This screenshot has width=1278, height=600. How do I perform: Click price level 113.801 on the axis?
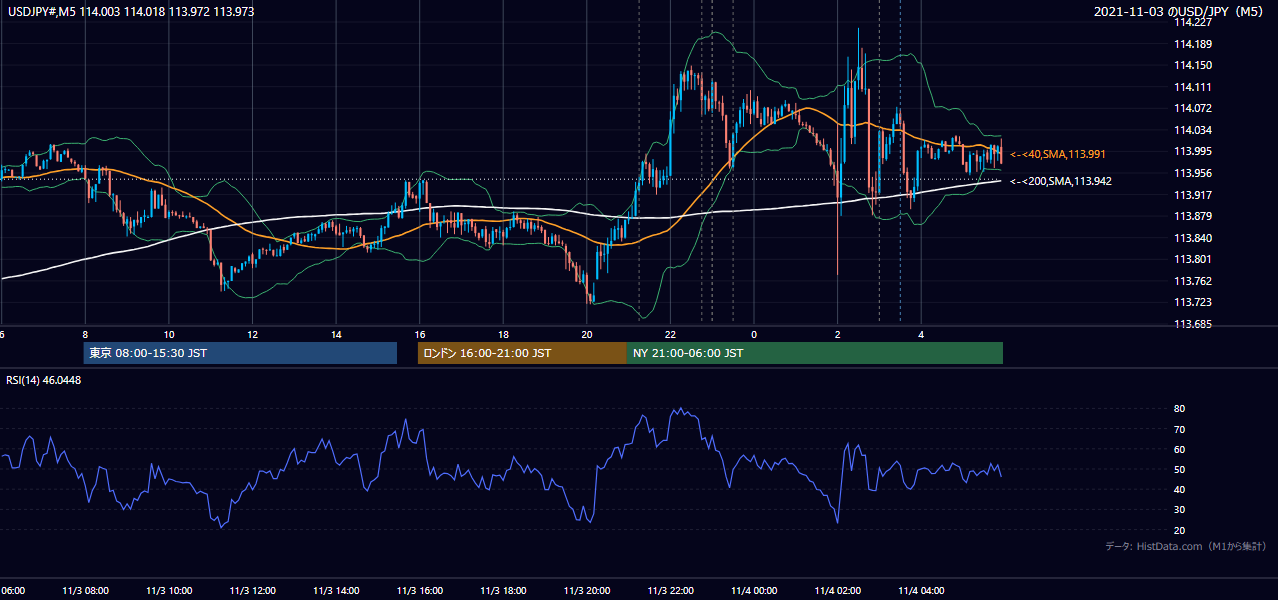tap(1194, 260)
